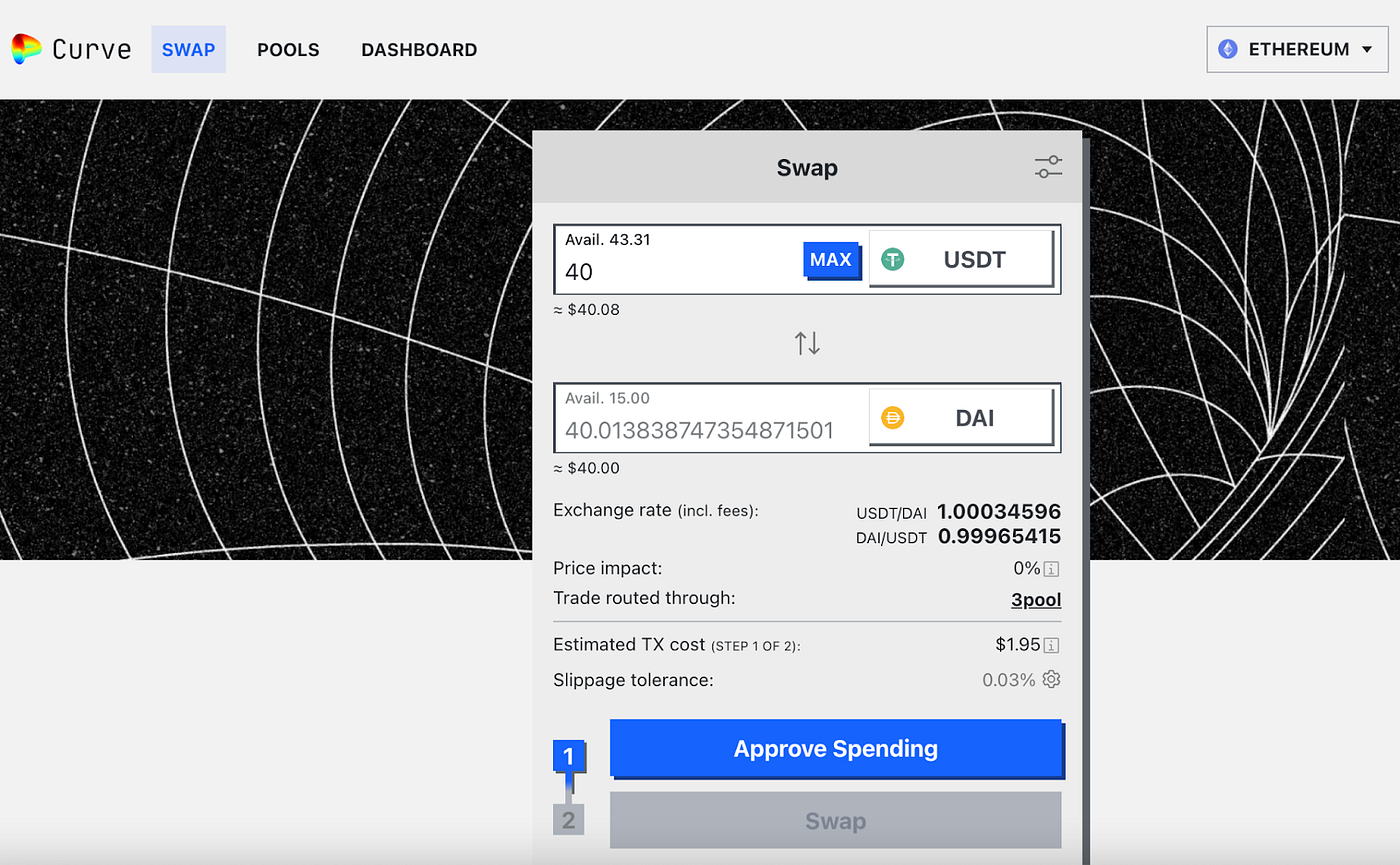Click the price impact info icon
The width and height of the screenshot is (1400, 865).
pyautogui.click(x=1051, y=569)
